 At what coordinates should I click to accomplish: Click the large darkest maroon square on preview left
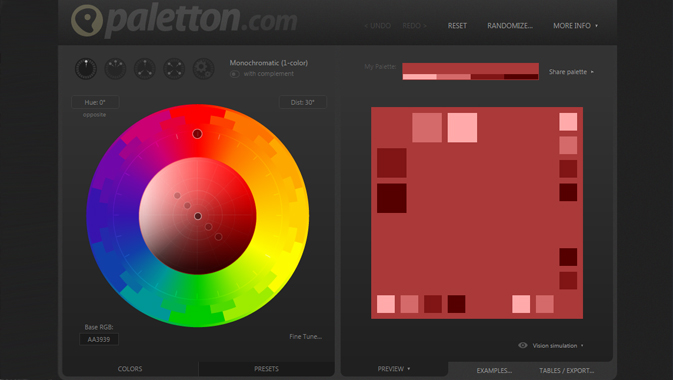tap(391, 198)
